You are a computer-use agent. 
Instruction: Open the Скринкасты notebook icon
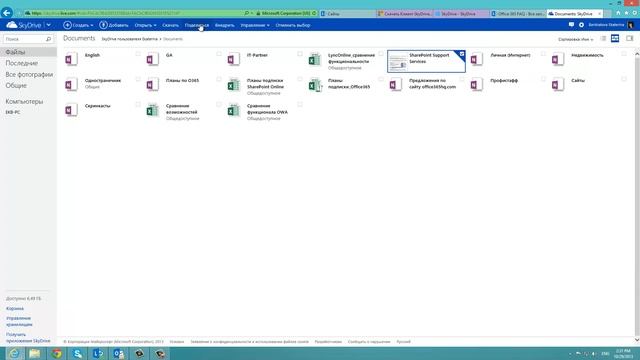[x=71, y=110]
